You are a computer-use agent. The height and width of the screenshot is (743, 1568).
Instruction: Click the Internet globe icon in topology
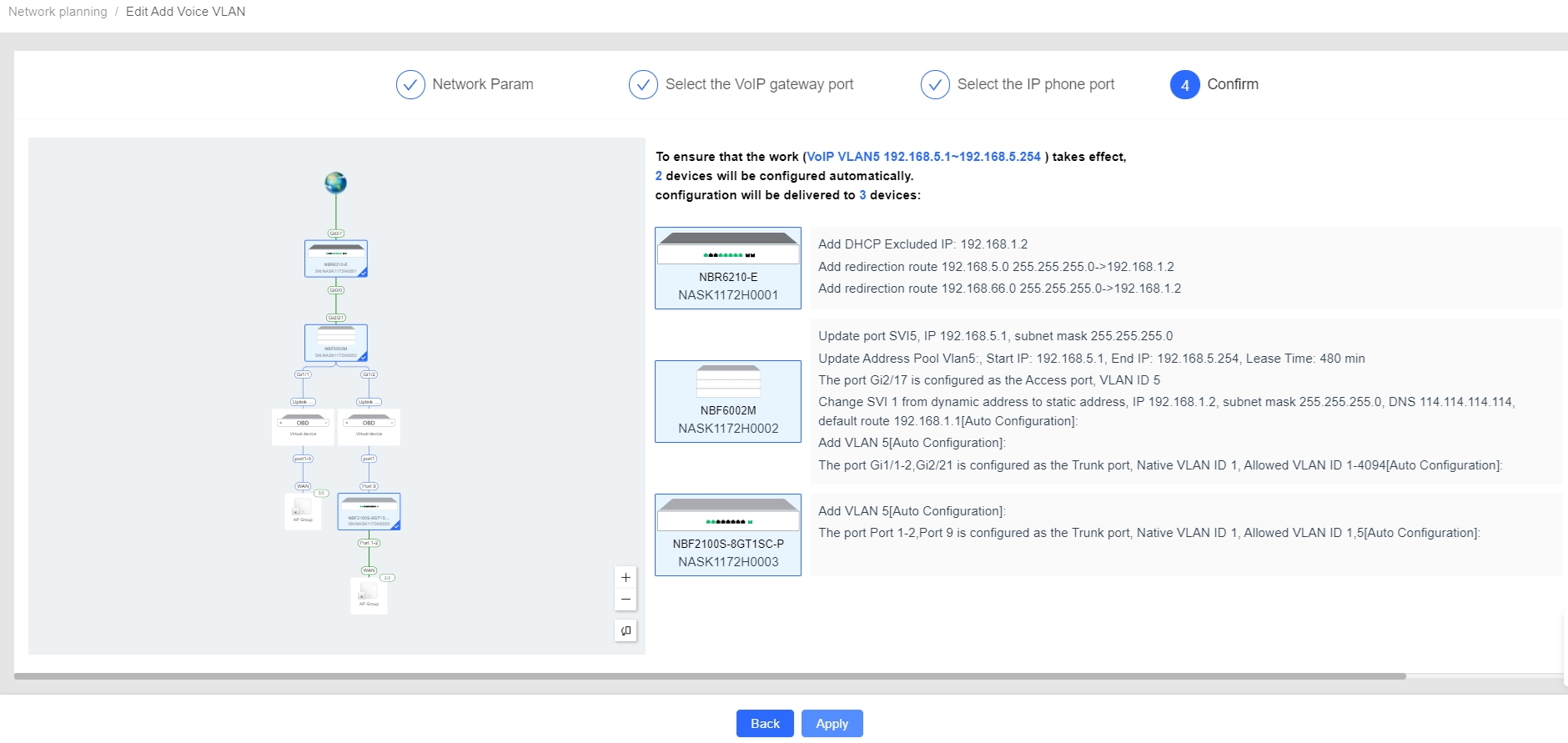[335, 183]
